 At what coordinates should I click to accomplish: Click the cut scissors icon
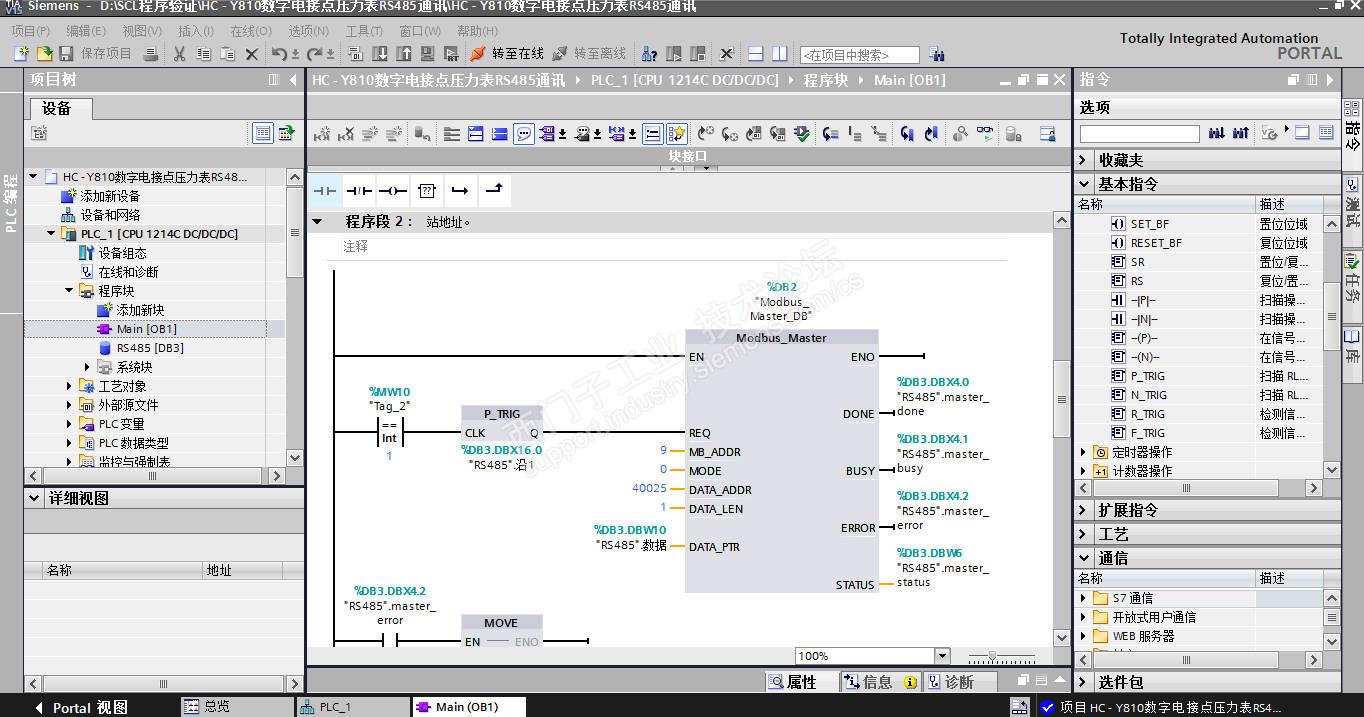[179, 54]
